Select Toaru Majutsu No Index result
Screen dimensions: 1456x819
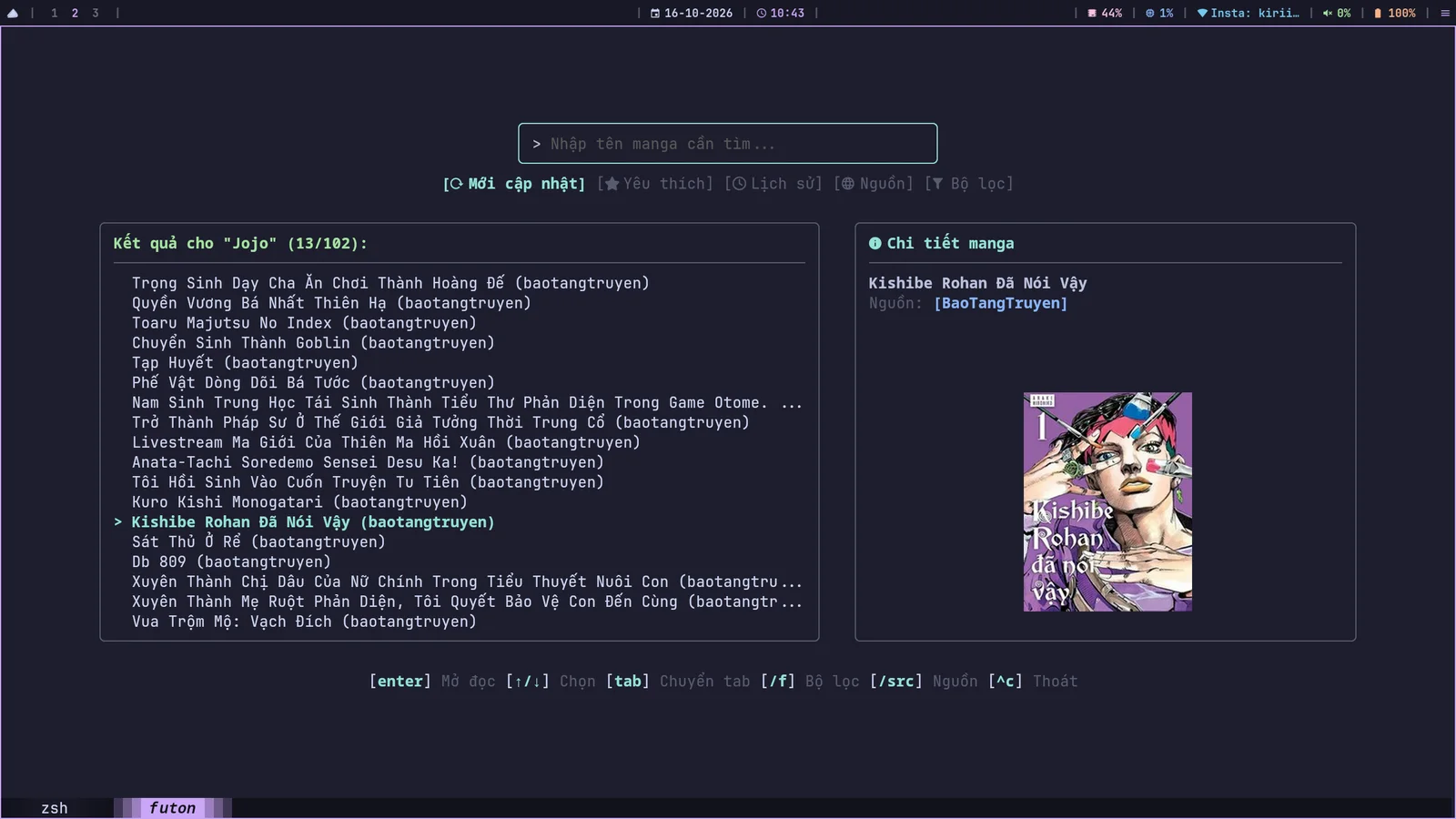304,323
